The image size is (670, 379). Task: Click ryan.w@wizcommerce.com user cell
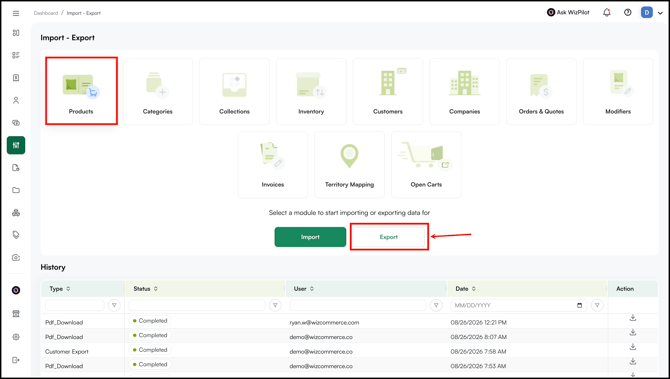[x=324, y=323]
